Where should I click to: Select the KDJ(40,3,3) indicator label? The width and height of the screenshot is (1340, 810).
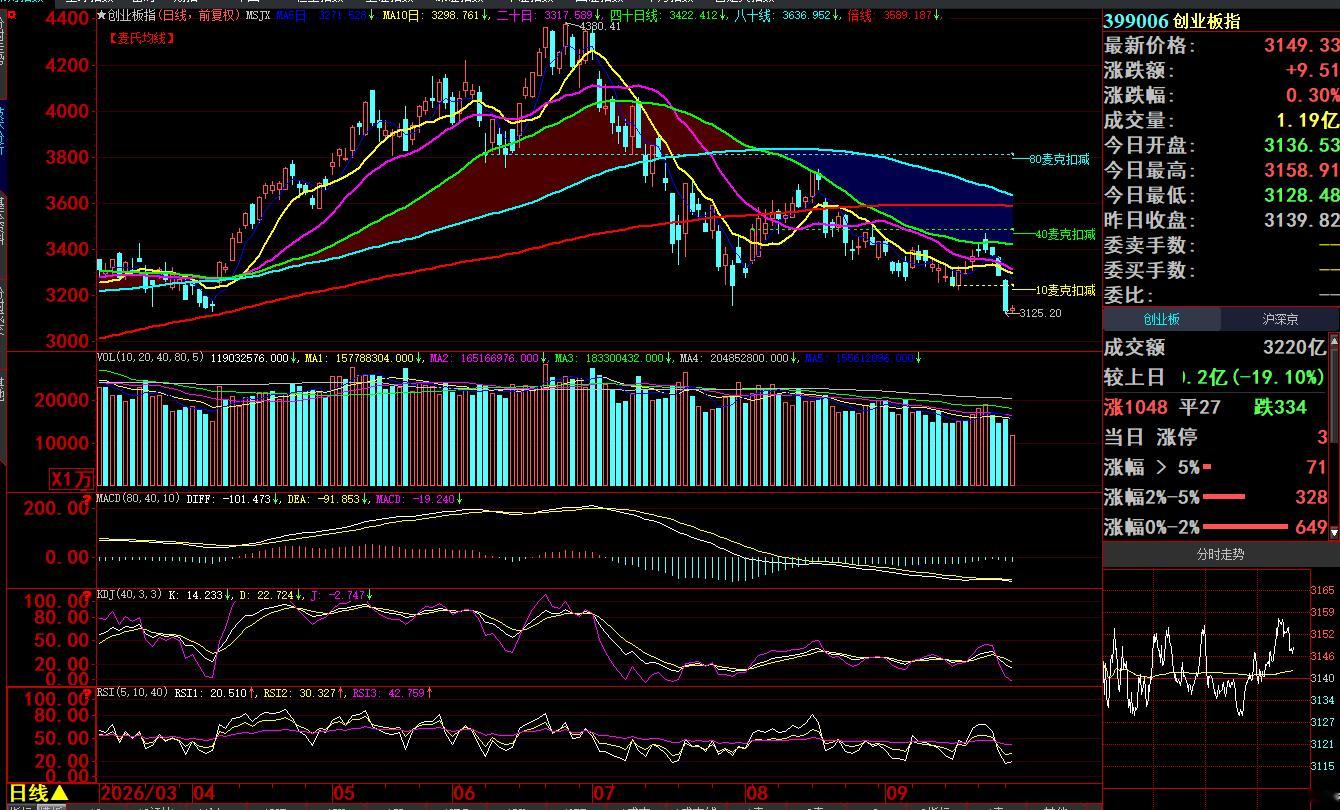tap(129, 595)
